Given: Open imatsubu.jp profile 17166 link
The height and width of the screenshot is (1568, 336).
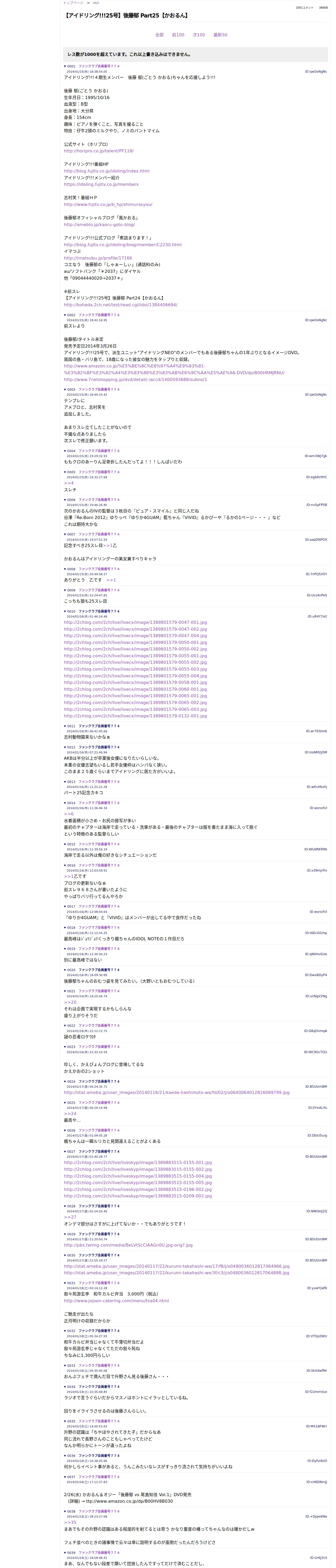Looking at the screenshot, I should (x=98, y=258).
